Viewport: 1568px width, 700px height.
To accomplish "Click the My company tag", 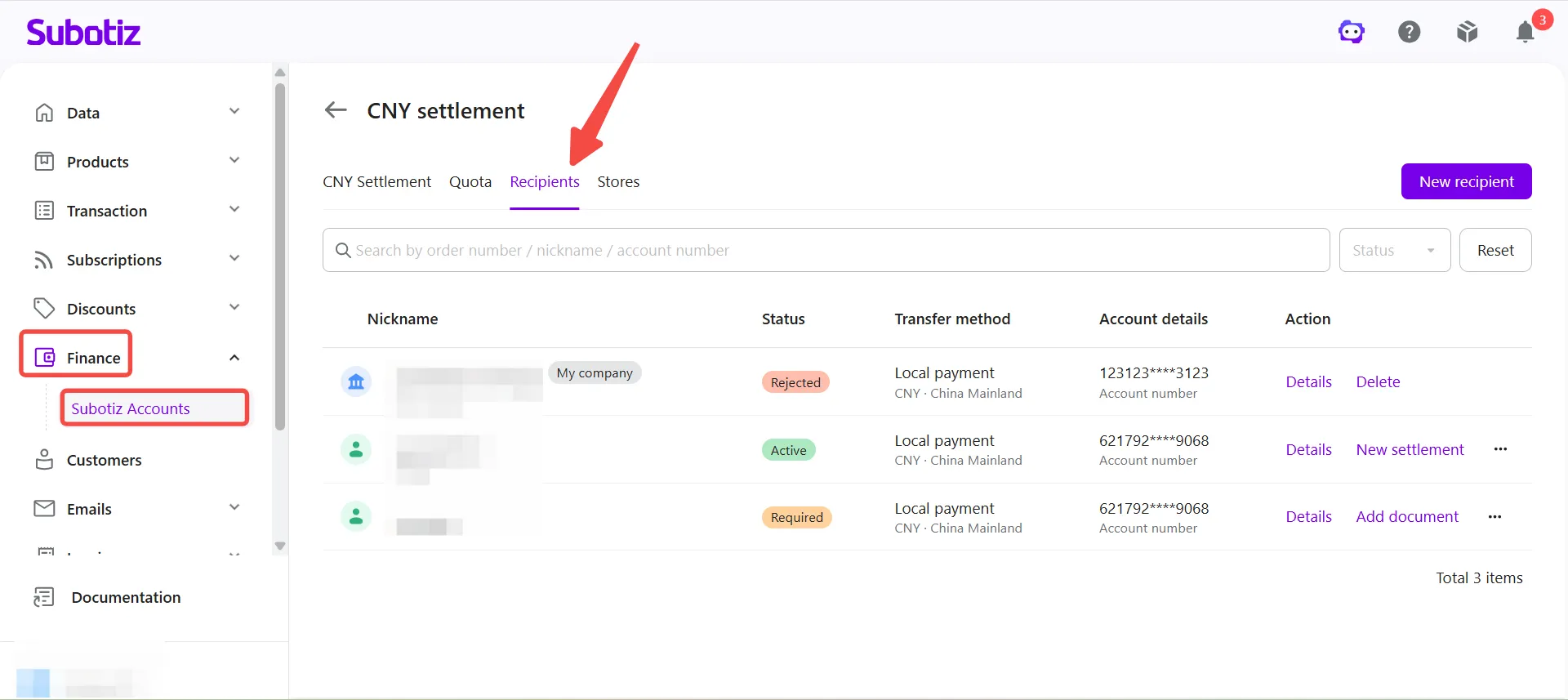I will (595, 372).
